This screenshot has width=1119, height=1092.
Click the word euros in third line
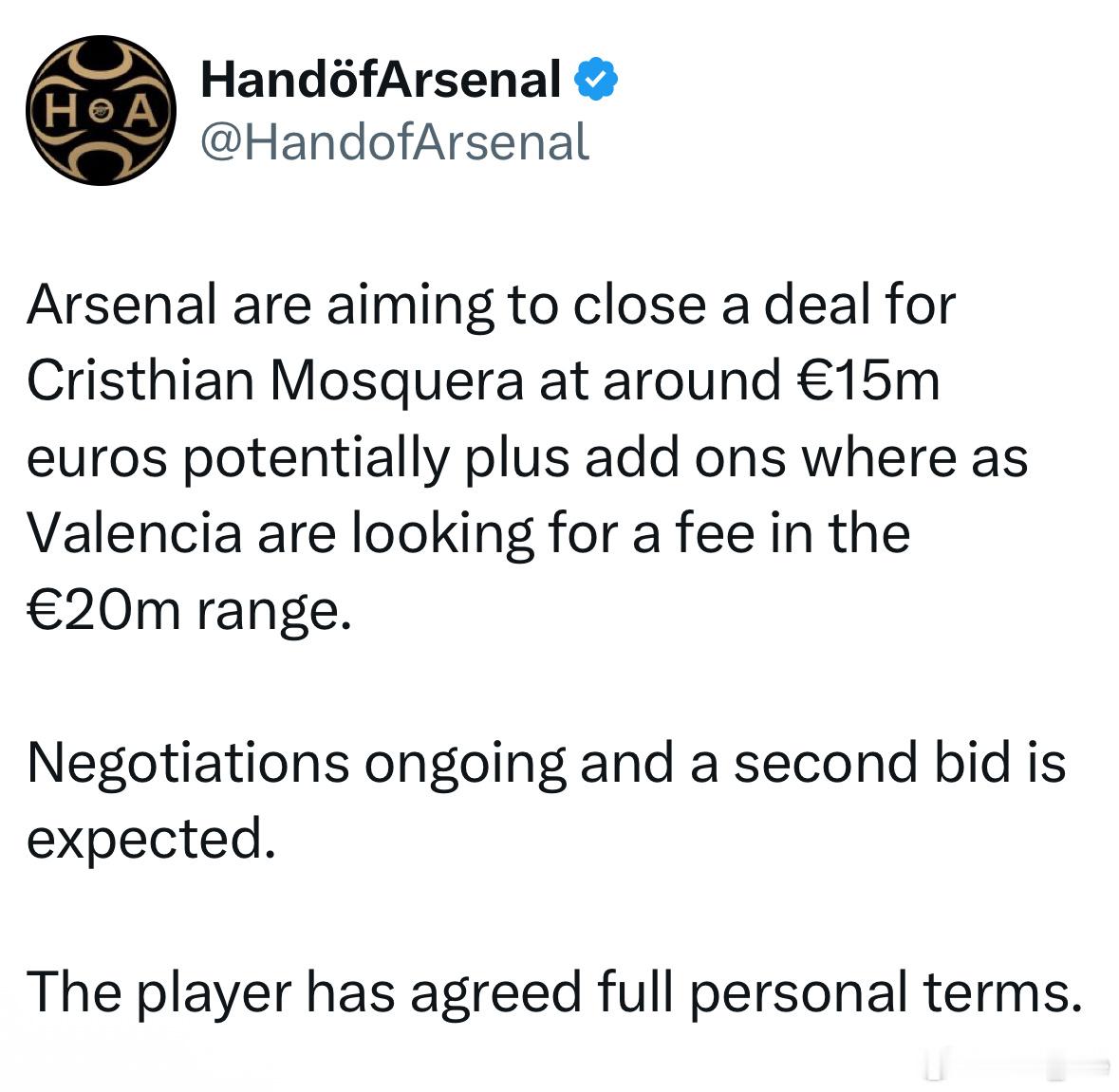97,458
